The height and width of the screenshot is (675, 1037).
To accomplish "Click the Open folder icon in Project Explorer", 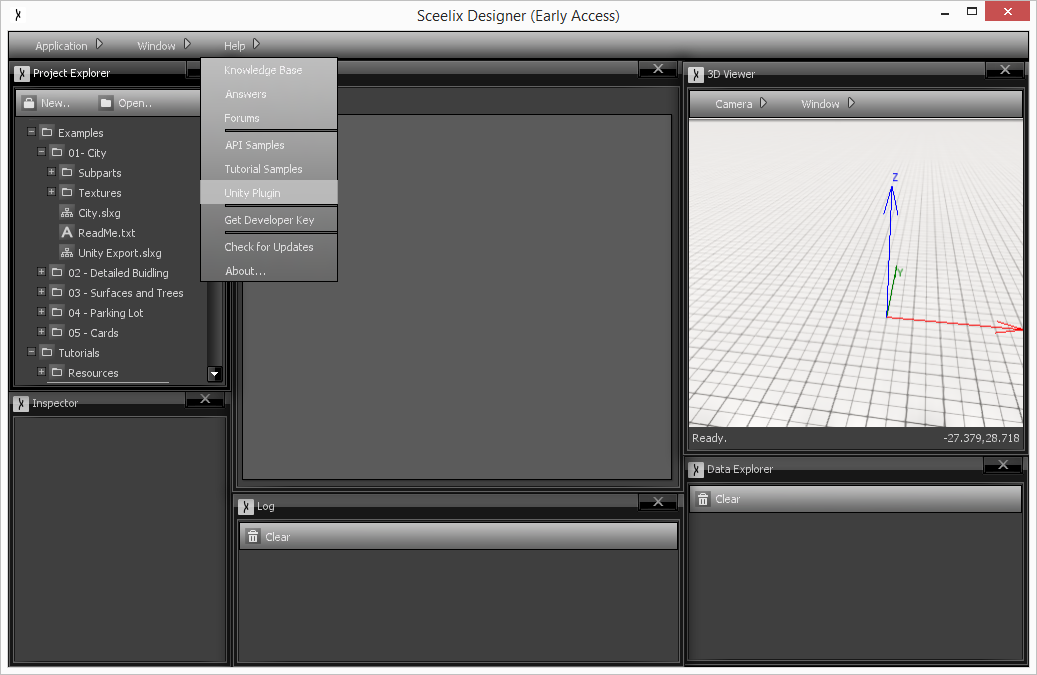I will pyautogui.click(x=106, y=103).
